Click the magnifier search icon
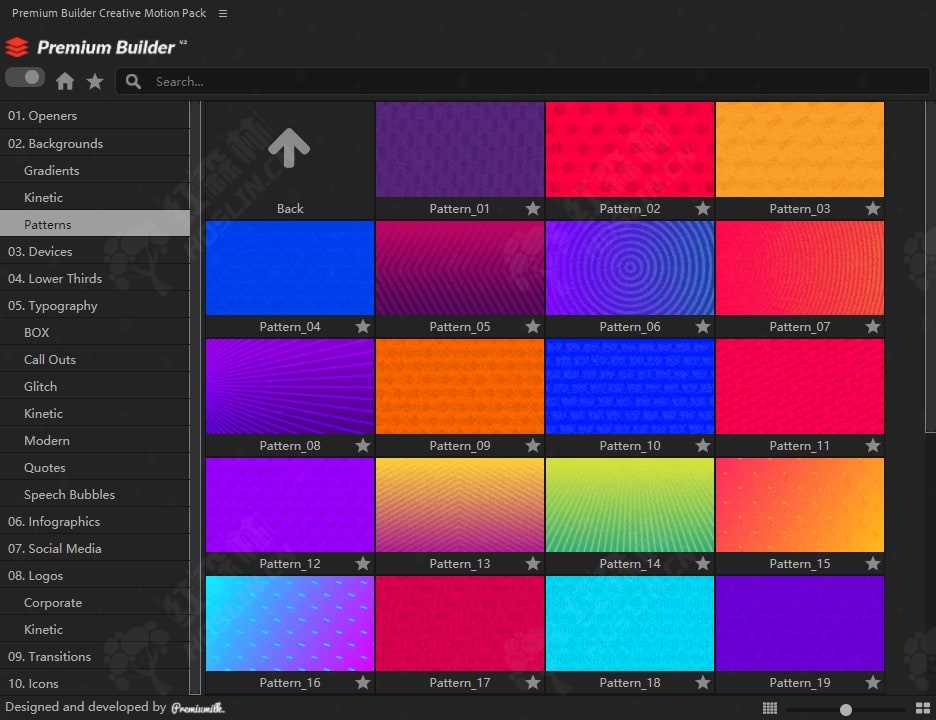 click(133, 82)
